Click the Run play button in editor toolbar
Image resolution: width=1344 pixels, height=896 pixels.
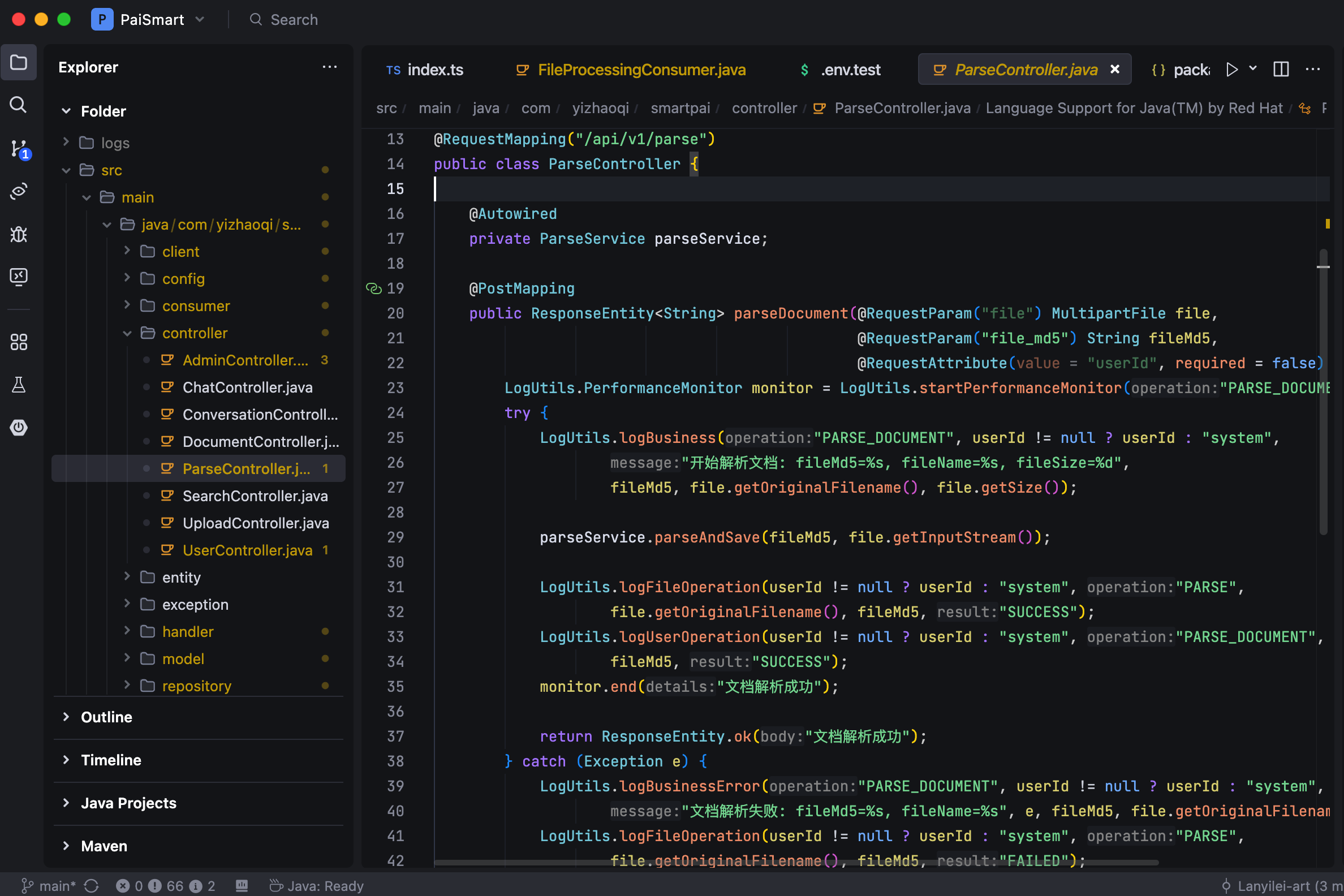pyautogui.click(x=1231, y=70)
